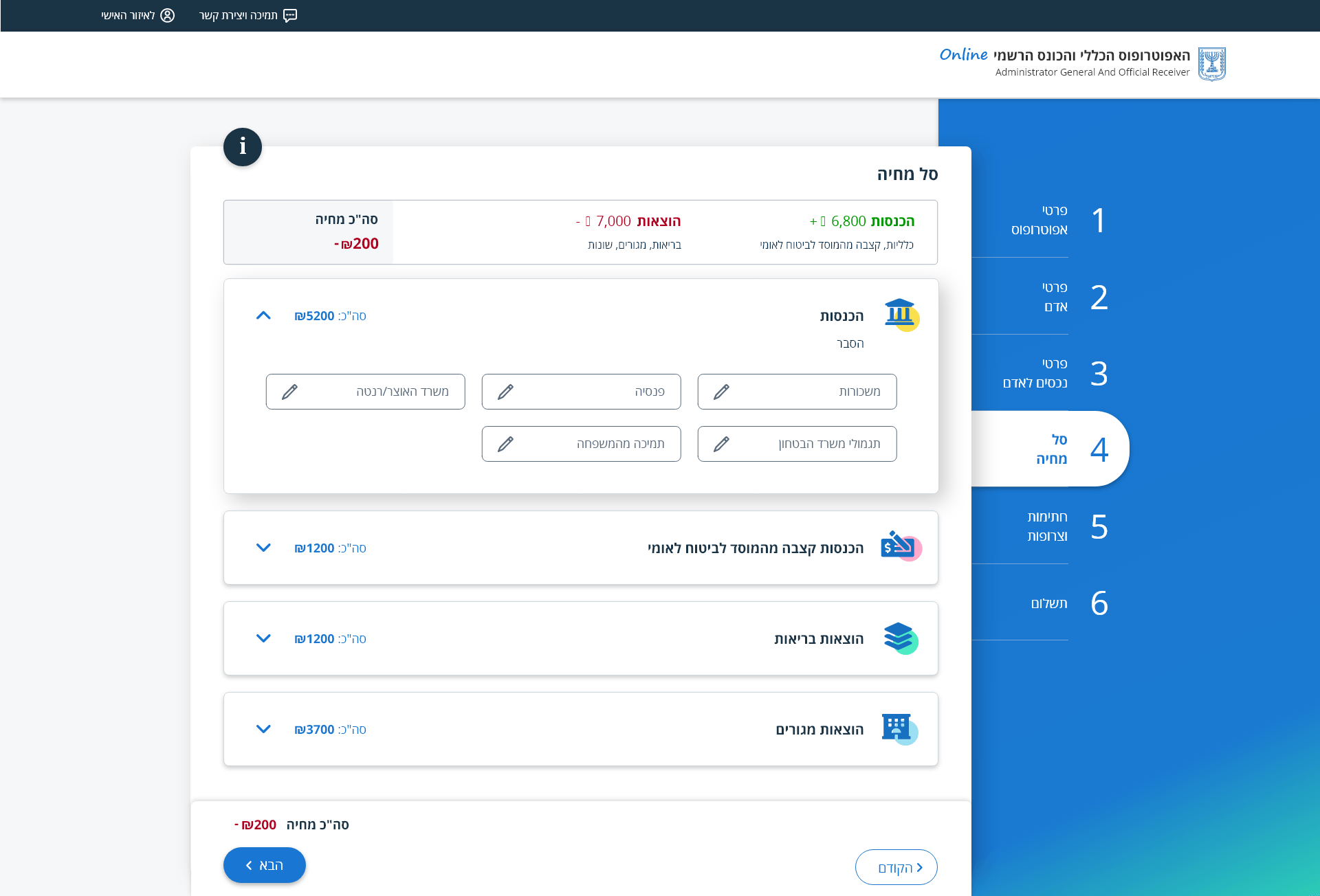1320x896 pixels.
Task: Expand the הכנסות קצבה מהמוסד לביטוח לאומי section
Action: point(263,548)
